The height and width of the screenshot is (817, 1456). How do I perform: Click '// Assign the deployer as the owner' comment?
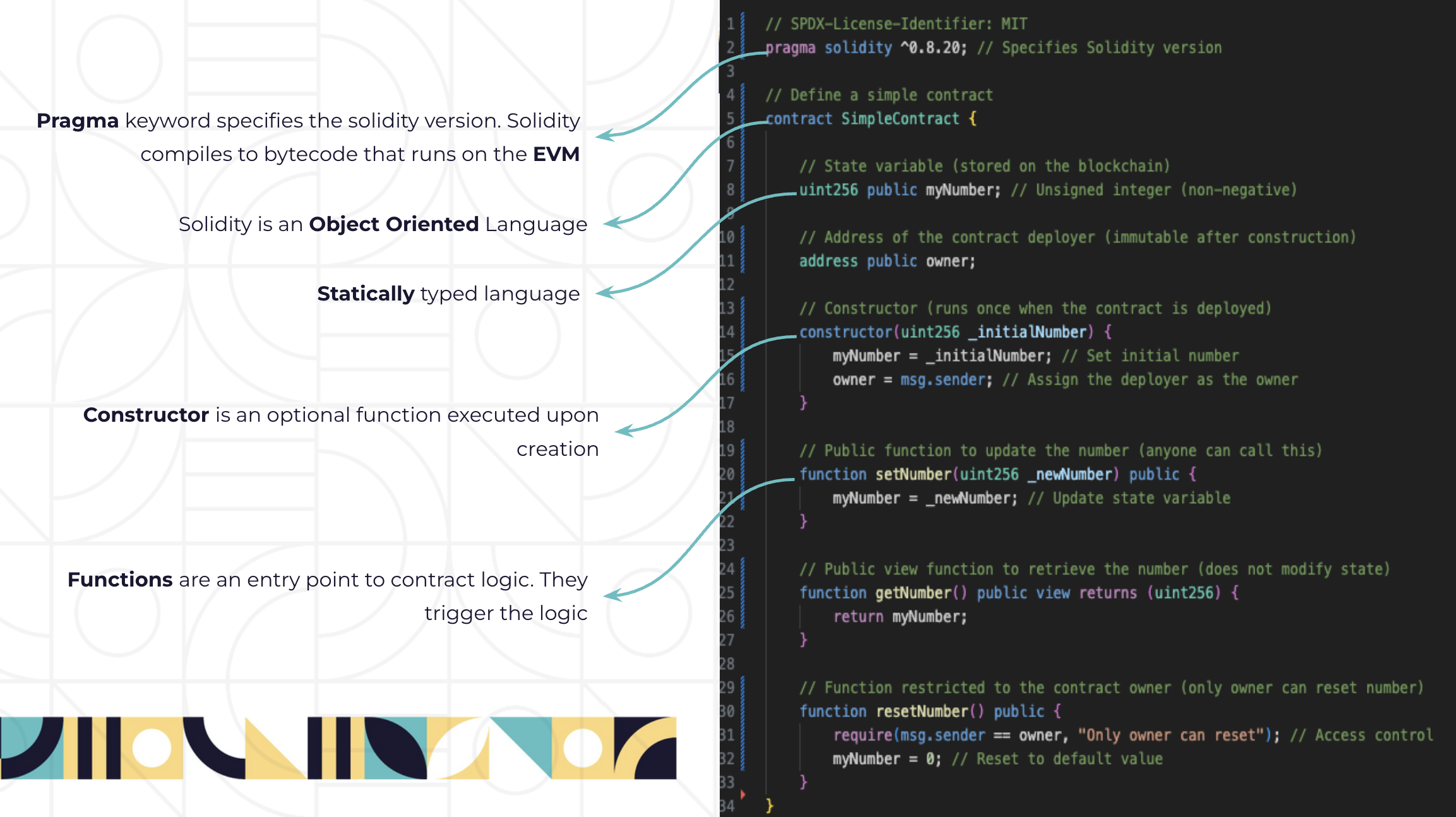pyautogui.click(x=1150, y=379)
